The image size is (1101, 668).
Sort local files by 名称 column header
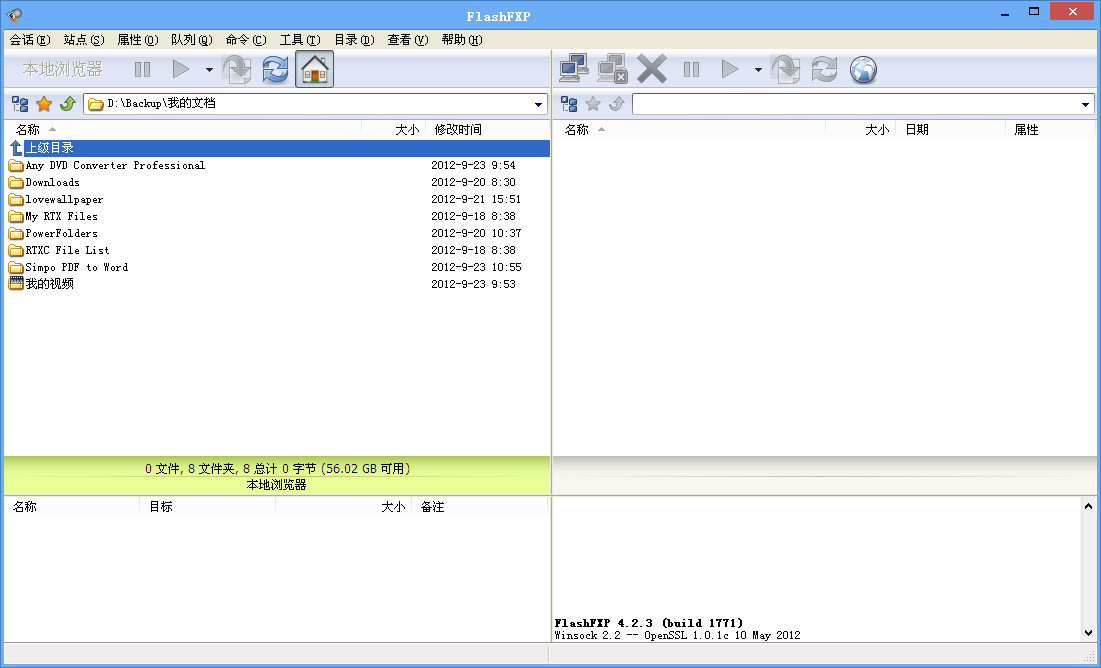click(x=183, y=129)
